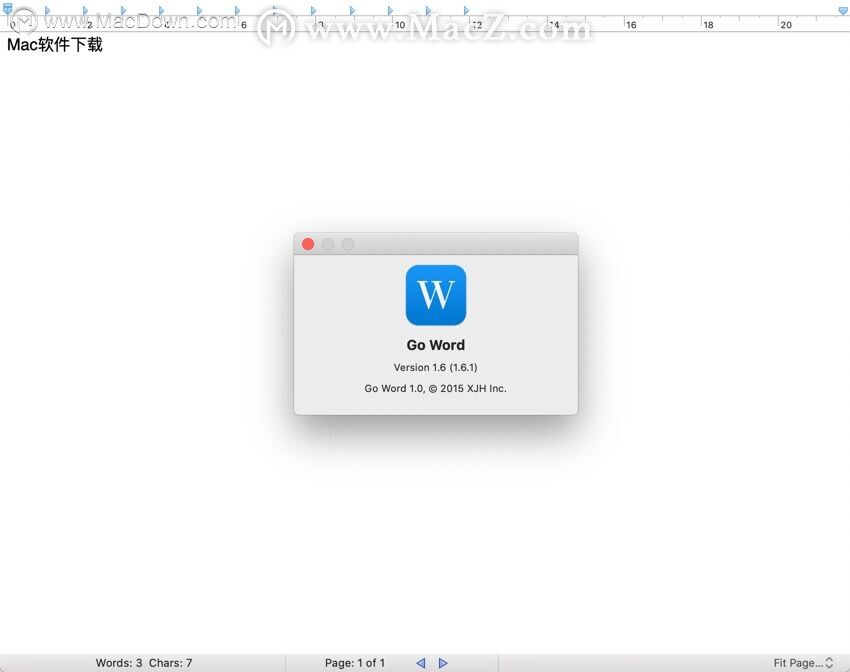Select the first tab stop after left indent

point(48,10)
